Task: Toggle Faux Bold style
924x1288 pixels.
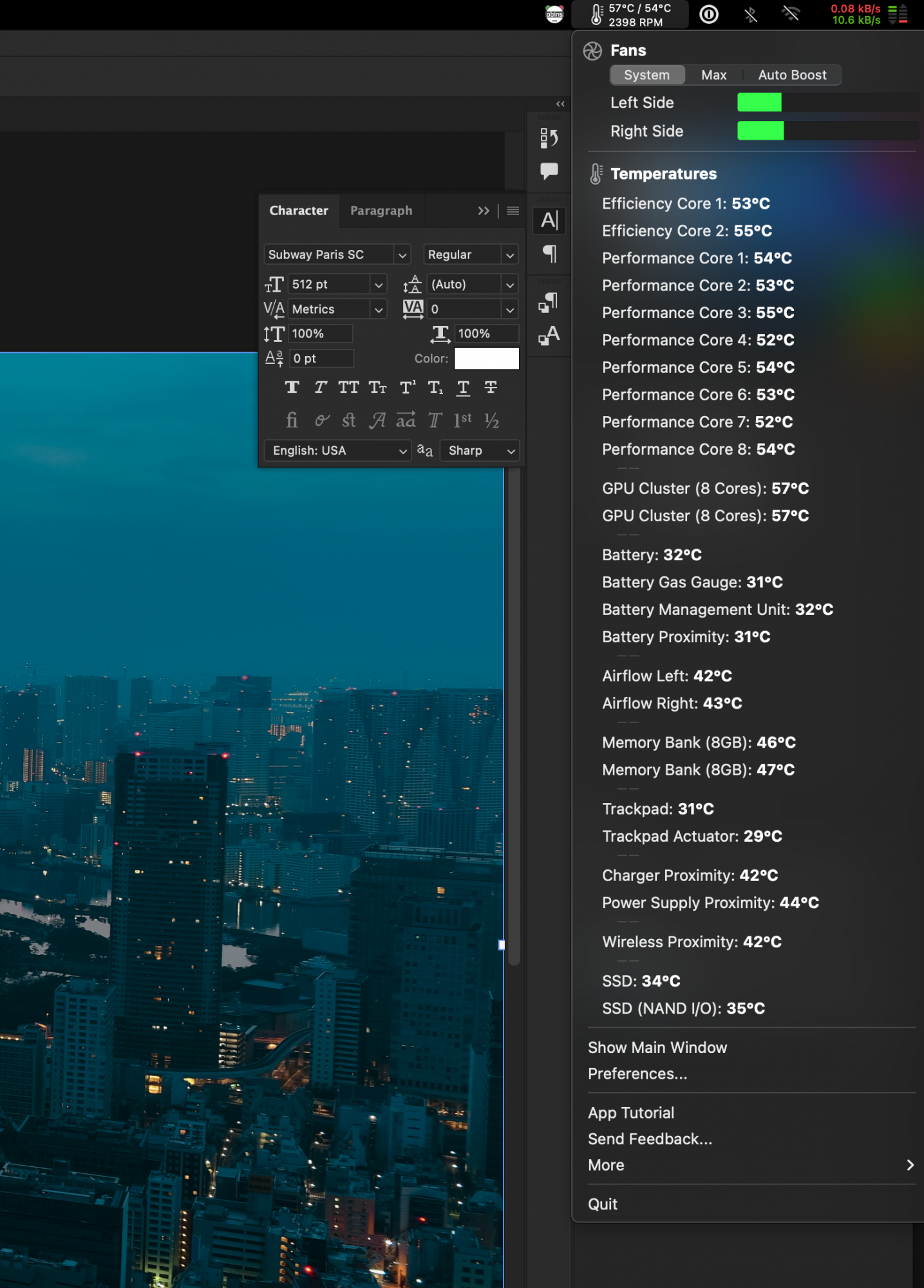Action: coord(292,387)
